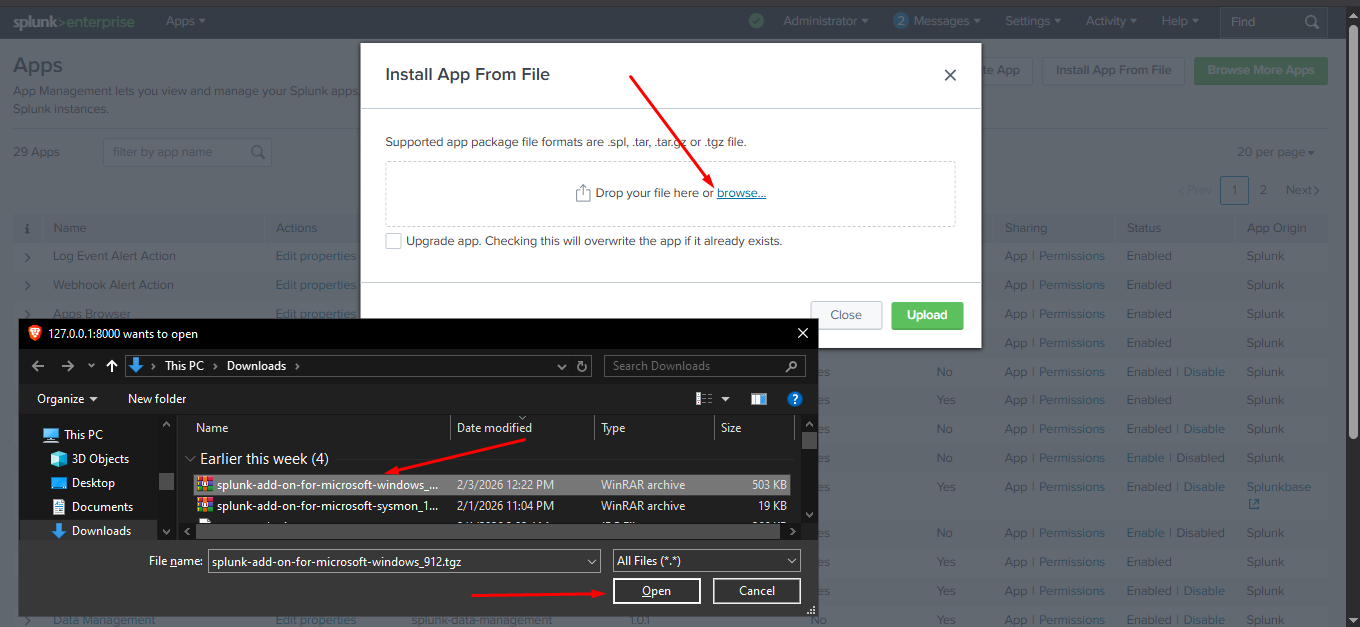This screenshot has height=627, width=1360.
Task: Select the splunk-add-on-for-microsoft-windows archive file
Action: [492, 485]
